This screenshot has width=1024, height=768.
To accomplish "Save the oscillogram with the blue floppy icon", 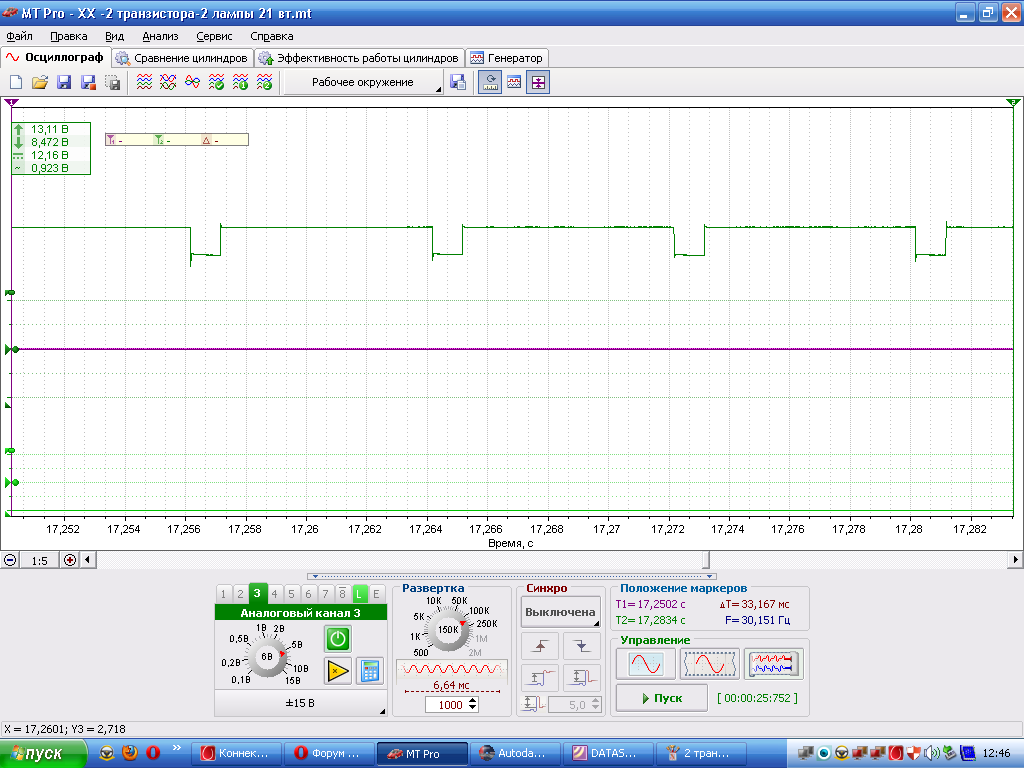I will pos(64,82).
